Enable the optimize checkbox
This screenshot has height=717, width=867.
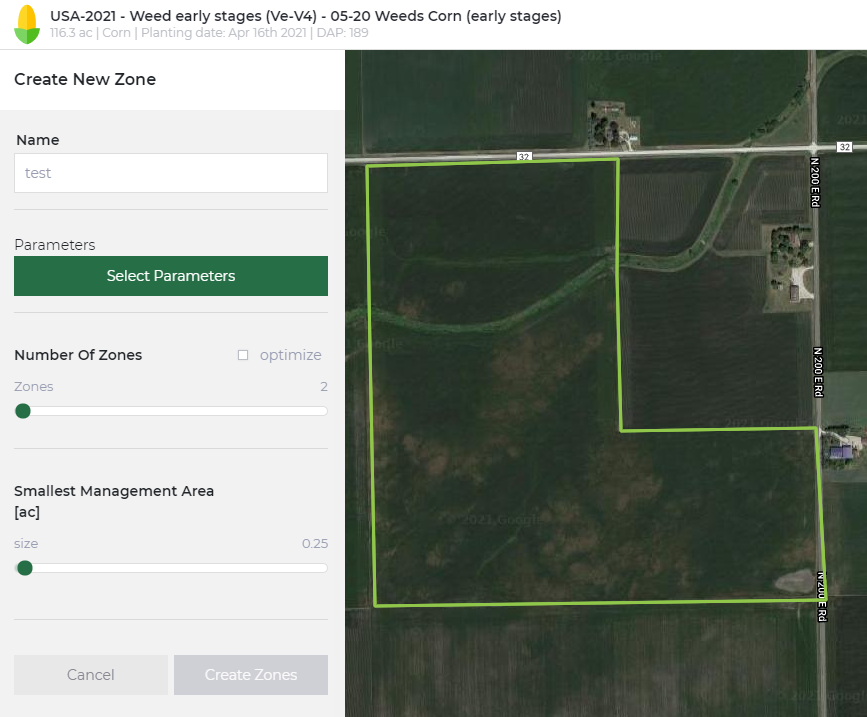coord(243,355)
